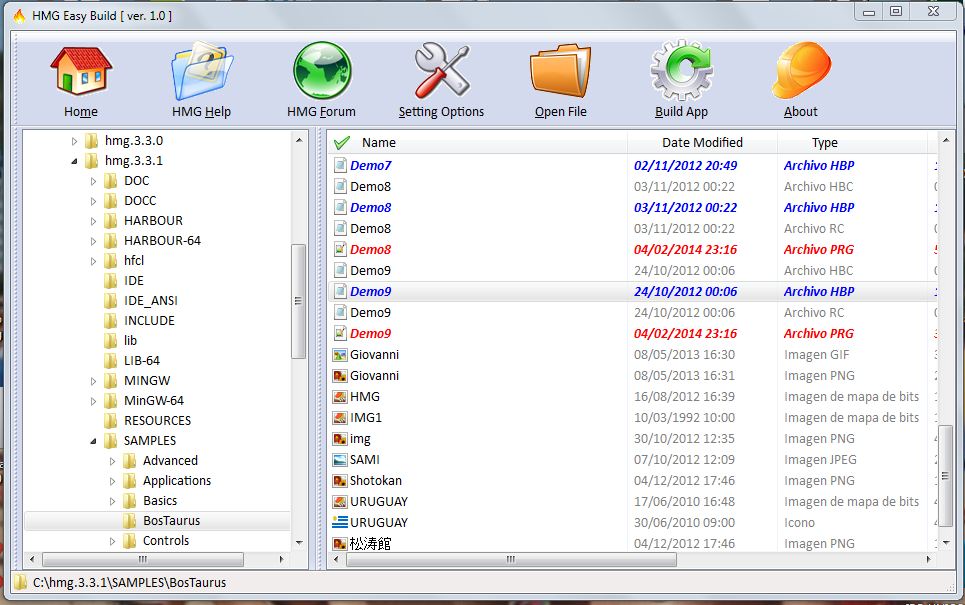
Task: Click date 16/08/2012 16:39 cell
Action: point(684,397)
